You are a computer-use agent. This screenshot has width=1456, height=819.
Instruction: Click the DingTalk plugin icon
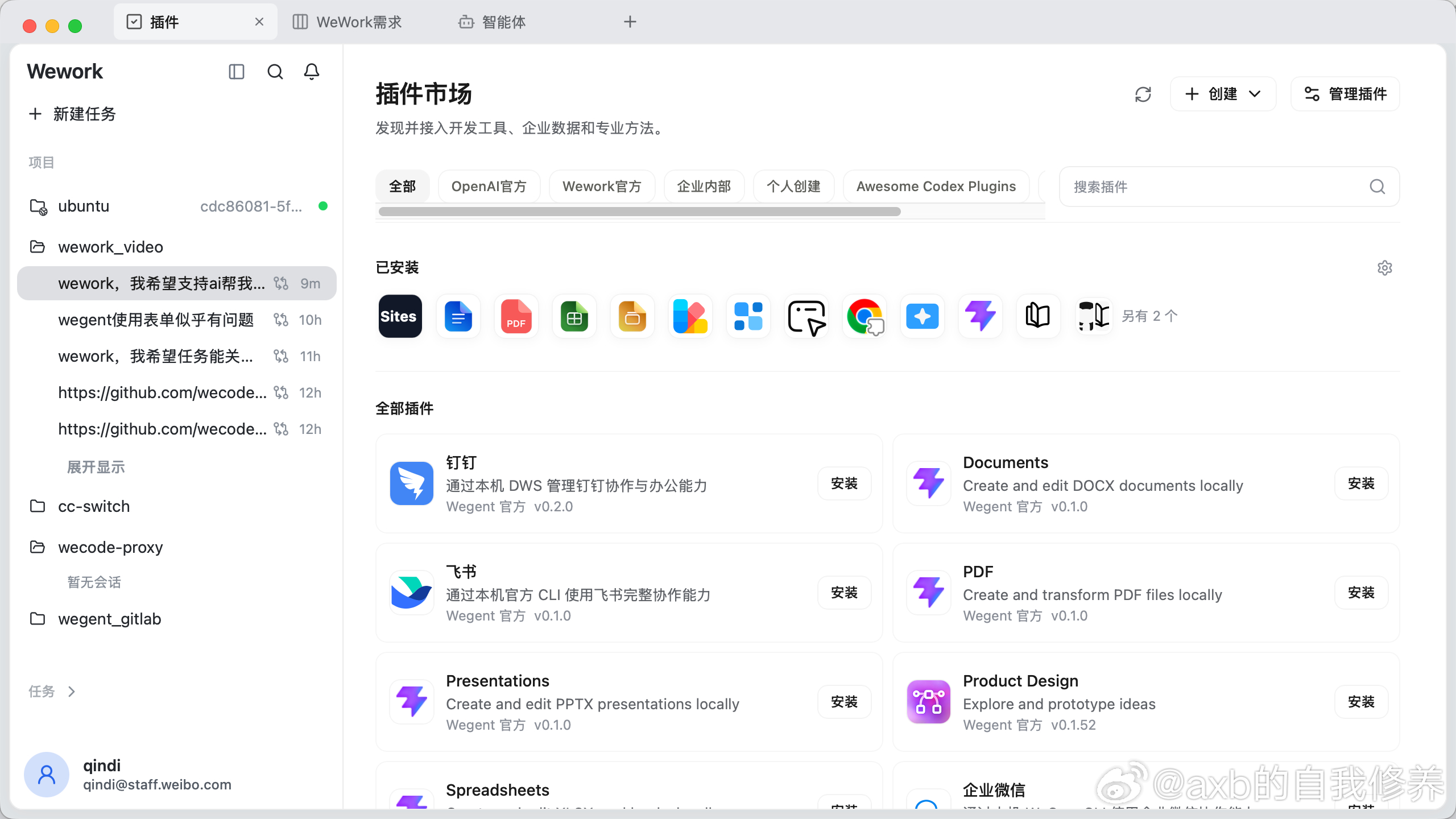pos(412,483)
